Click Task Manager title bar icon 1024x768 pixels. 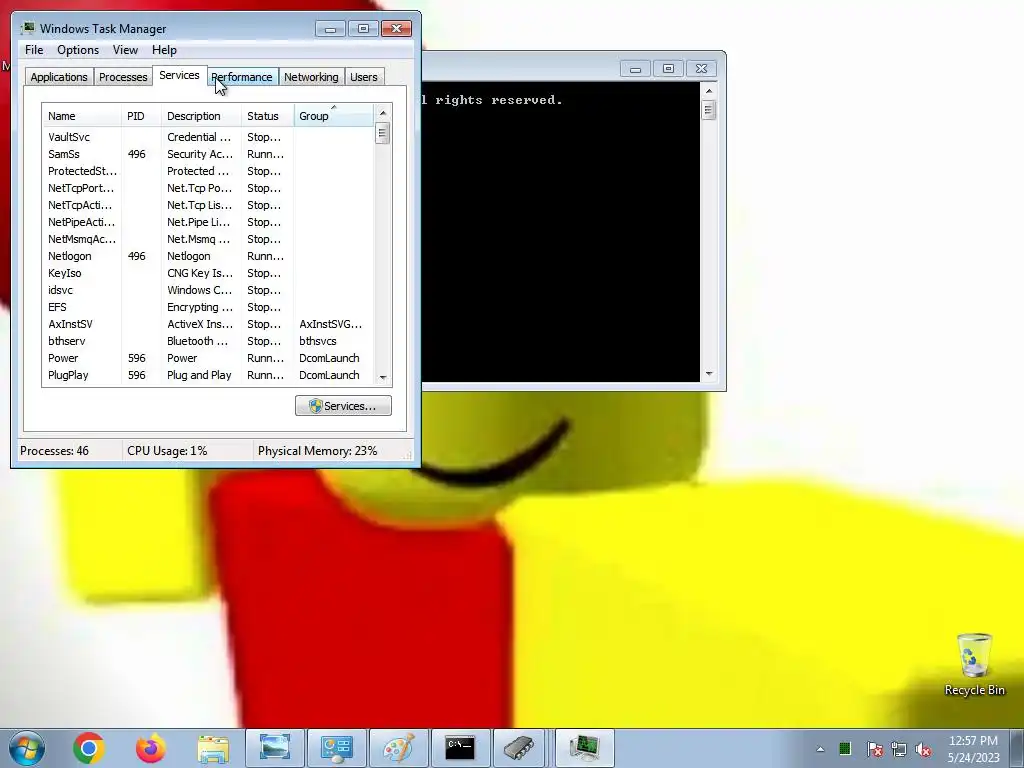pos(27,28)
